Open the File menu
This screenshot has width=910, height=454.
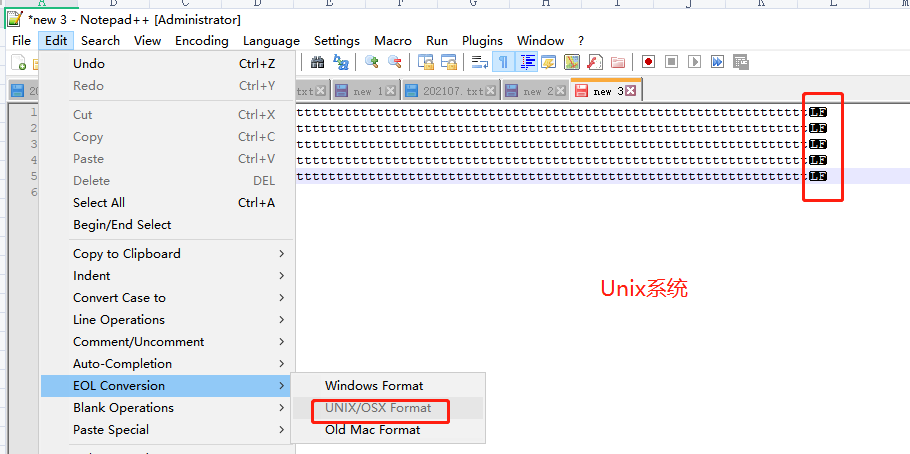coord(21,41)
